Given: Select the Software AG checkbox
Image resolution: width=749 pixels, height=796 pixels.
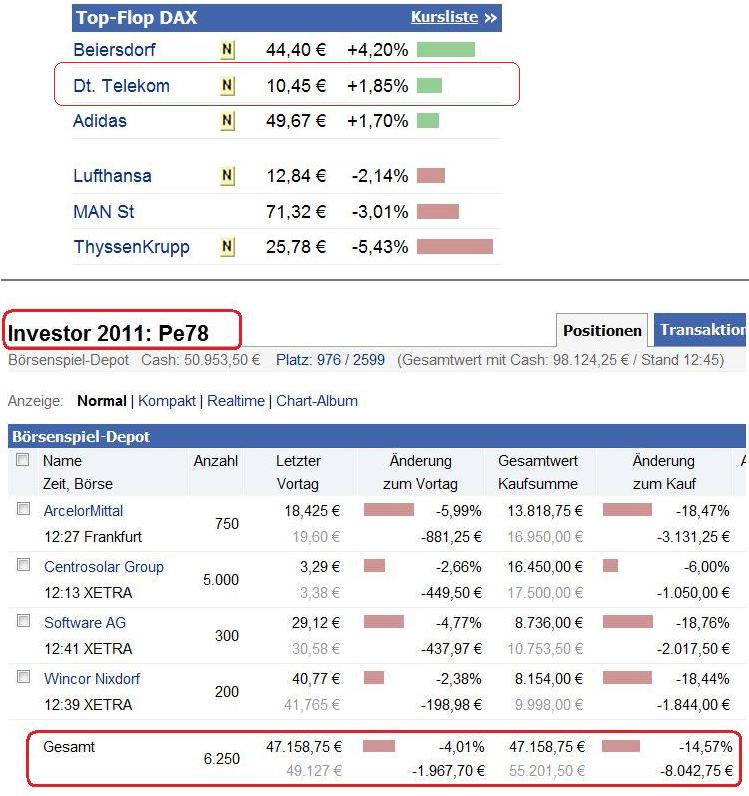Looking at the screenshot, I should coord(23,621).
